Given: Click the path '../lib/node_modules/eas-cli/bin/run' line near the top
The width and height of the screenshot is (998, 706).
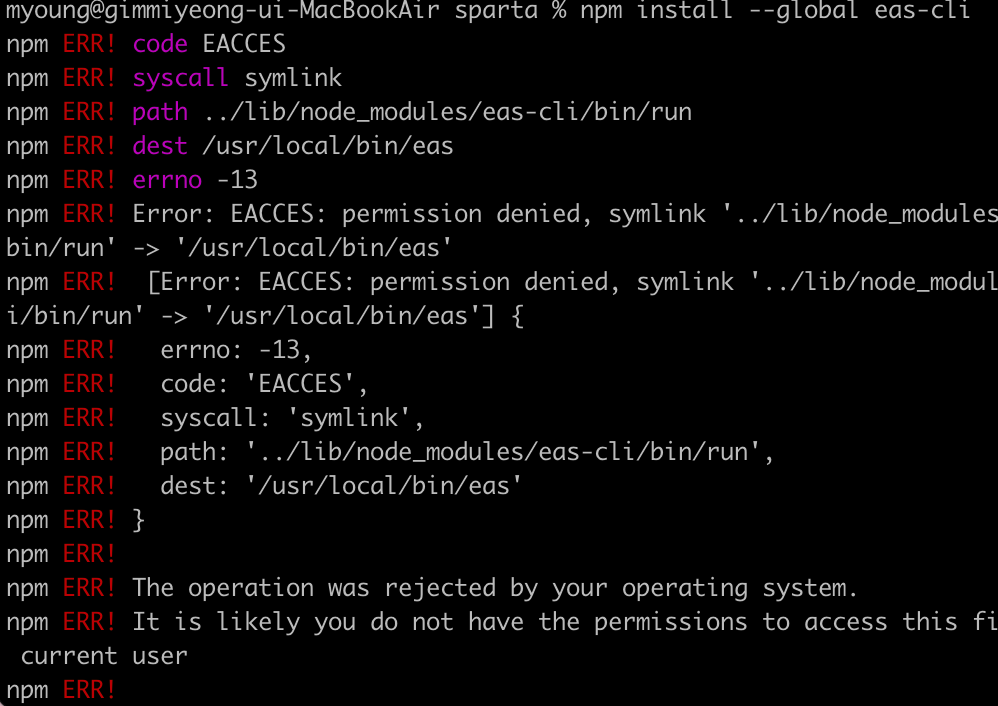Looking at the screenshot, I should point(349,112).
